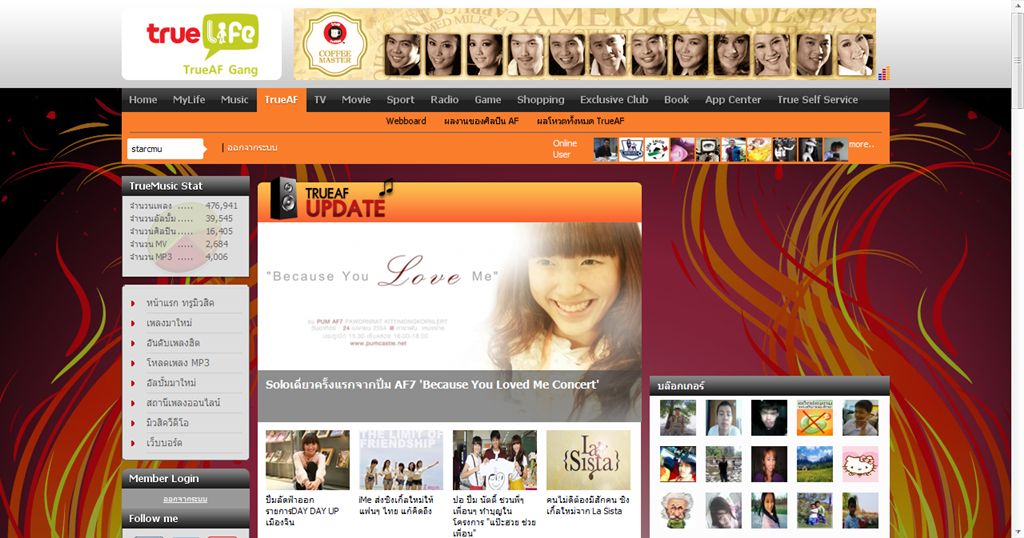Click the song count value 476,941
This screenshot has width=1024, height=538.
221,206
